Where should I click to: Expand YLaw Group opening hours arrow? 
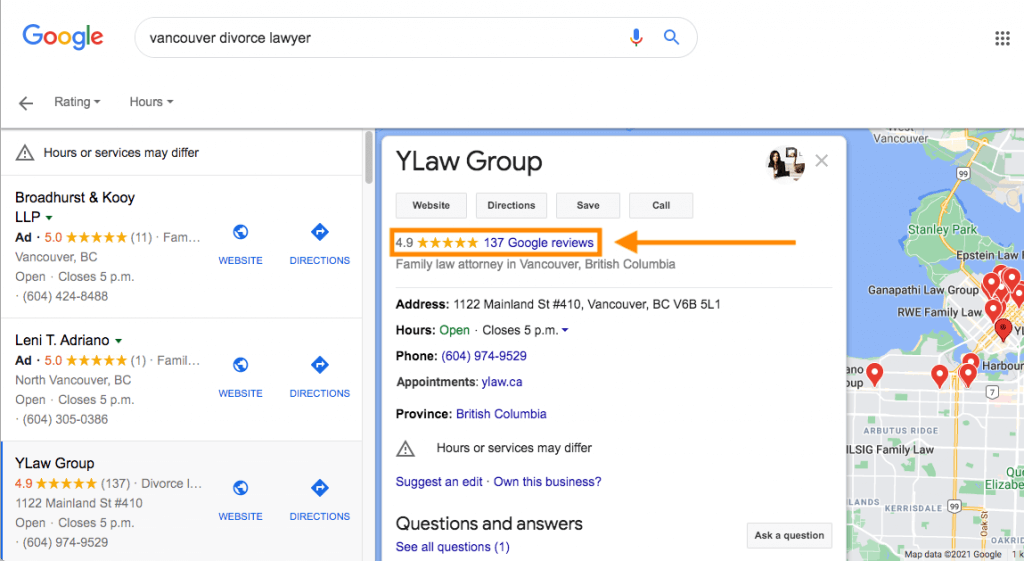pos(565,330)
